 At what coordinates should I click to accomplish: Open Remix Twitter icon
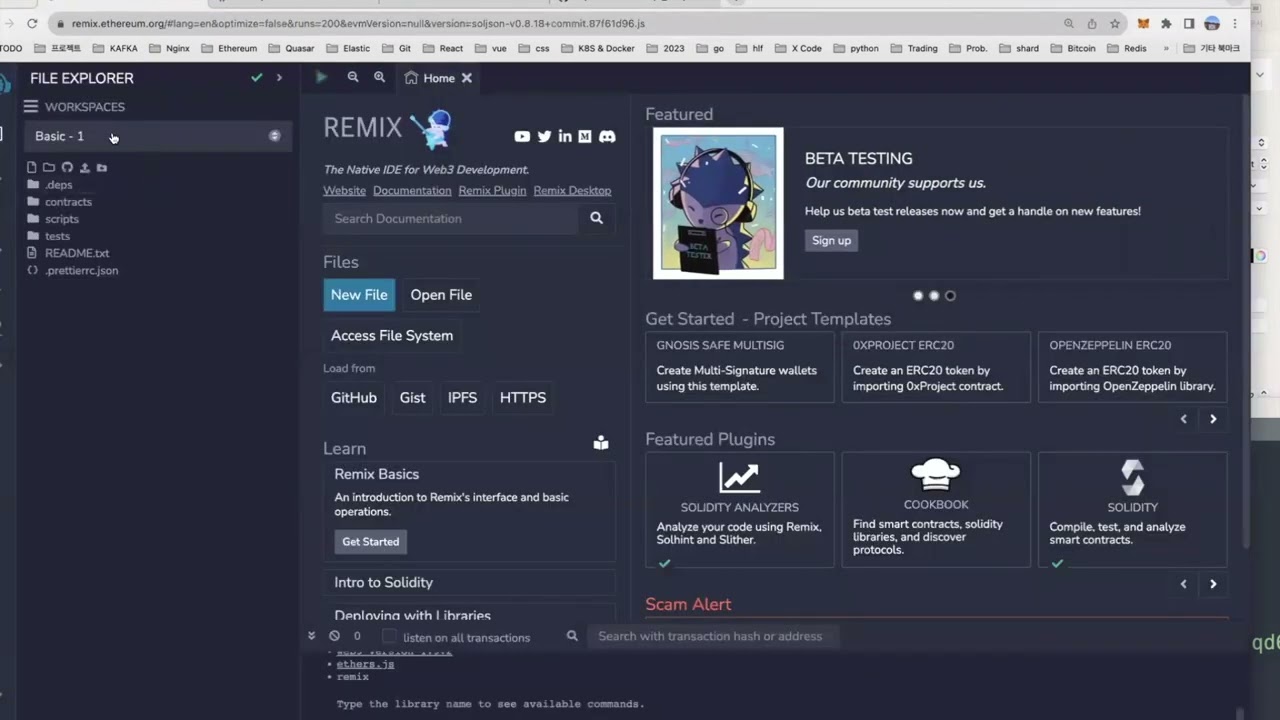[x=544, y=136]
